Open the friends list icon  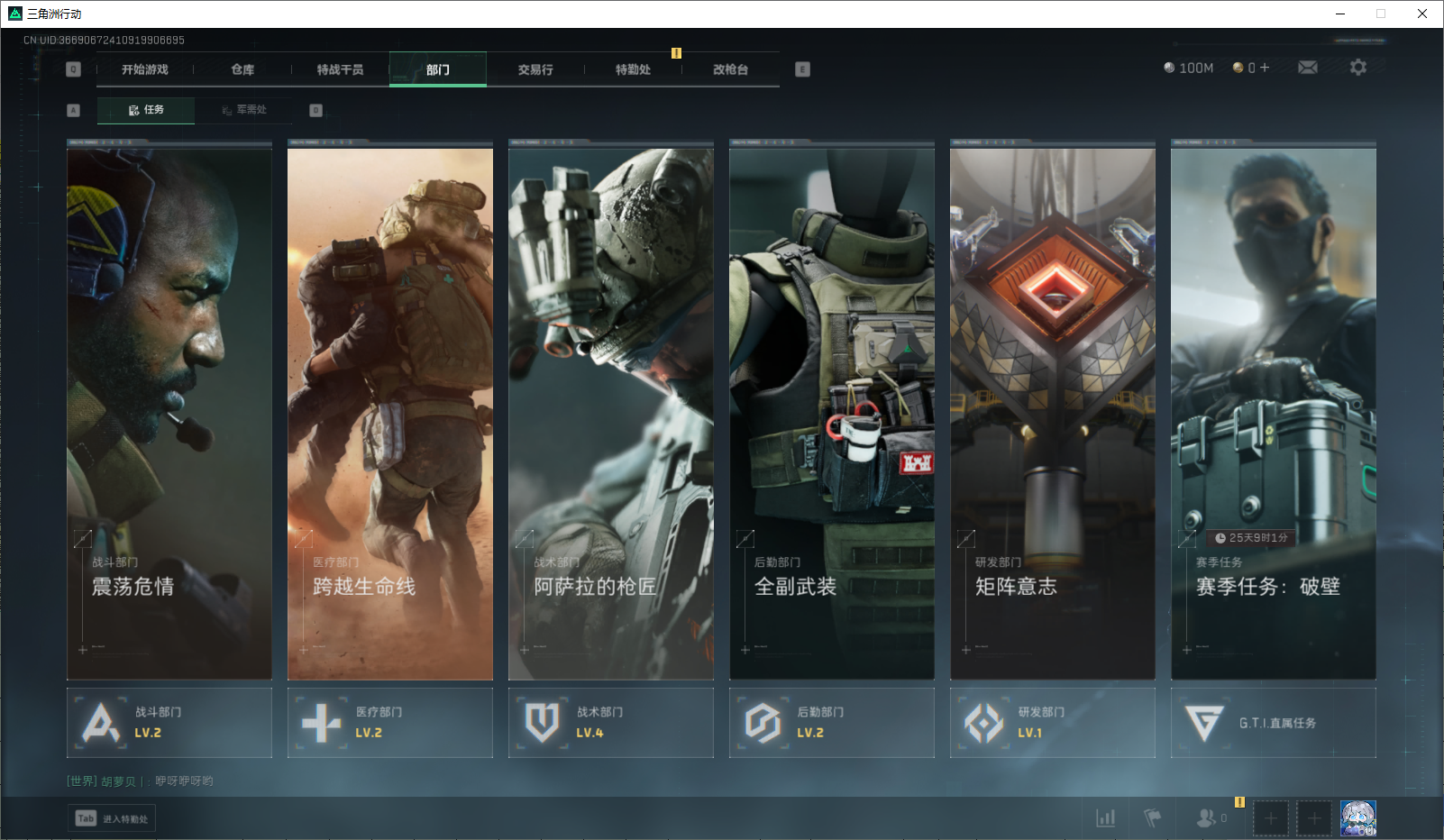tap(1206, 817)
